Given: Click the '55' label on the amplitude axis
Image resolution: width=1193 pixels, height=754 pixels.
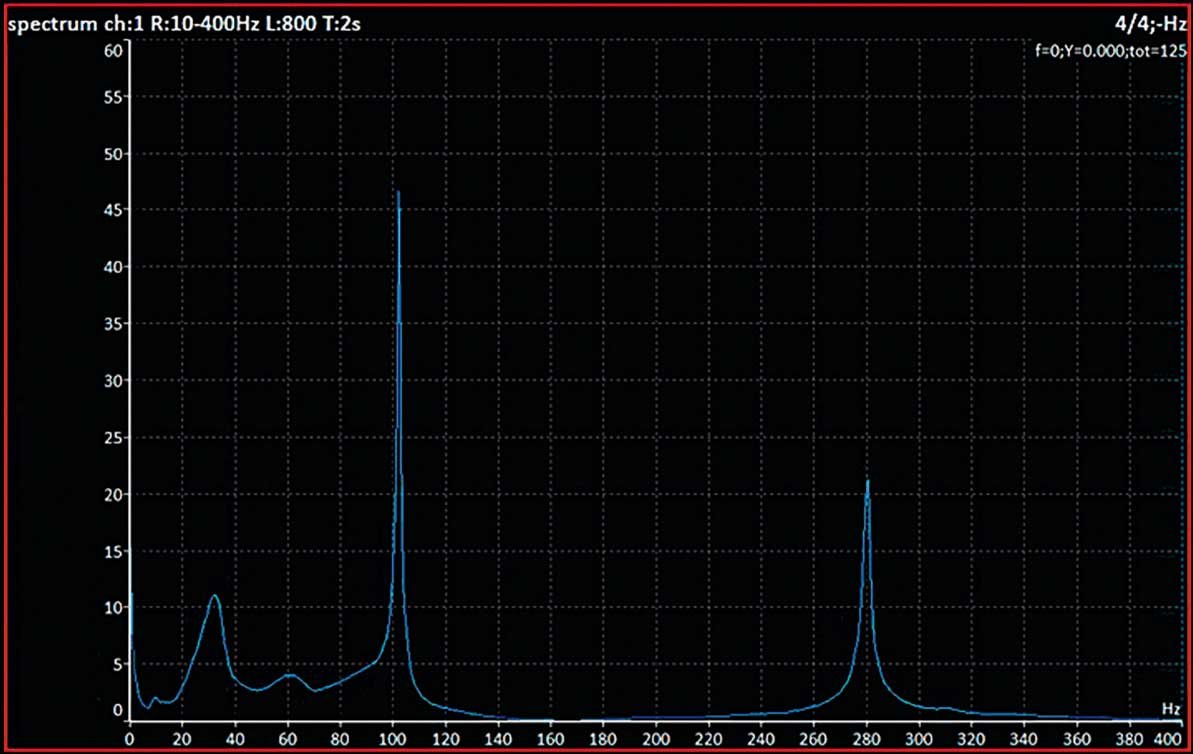Looking at the screenshot, I should pos(113,97).
